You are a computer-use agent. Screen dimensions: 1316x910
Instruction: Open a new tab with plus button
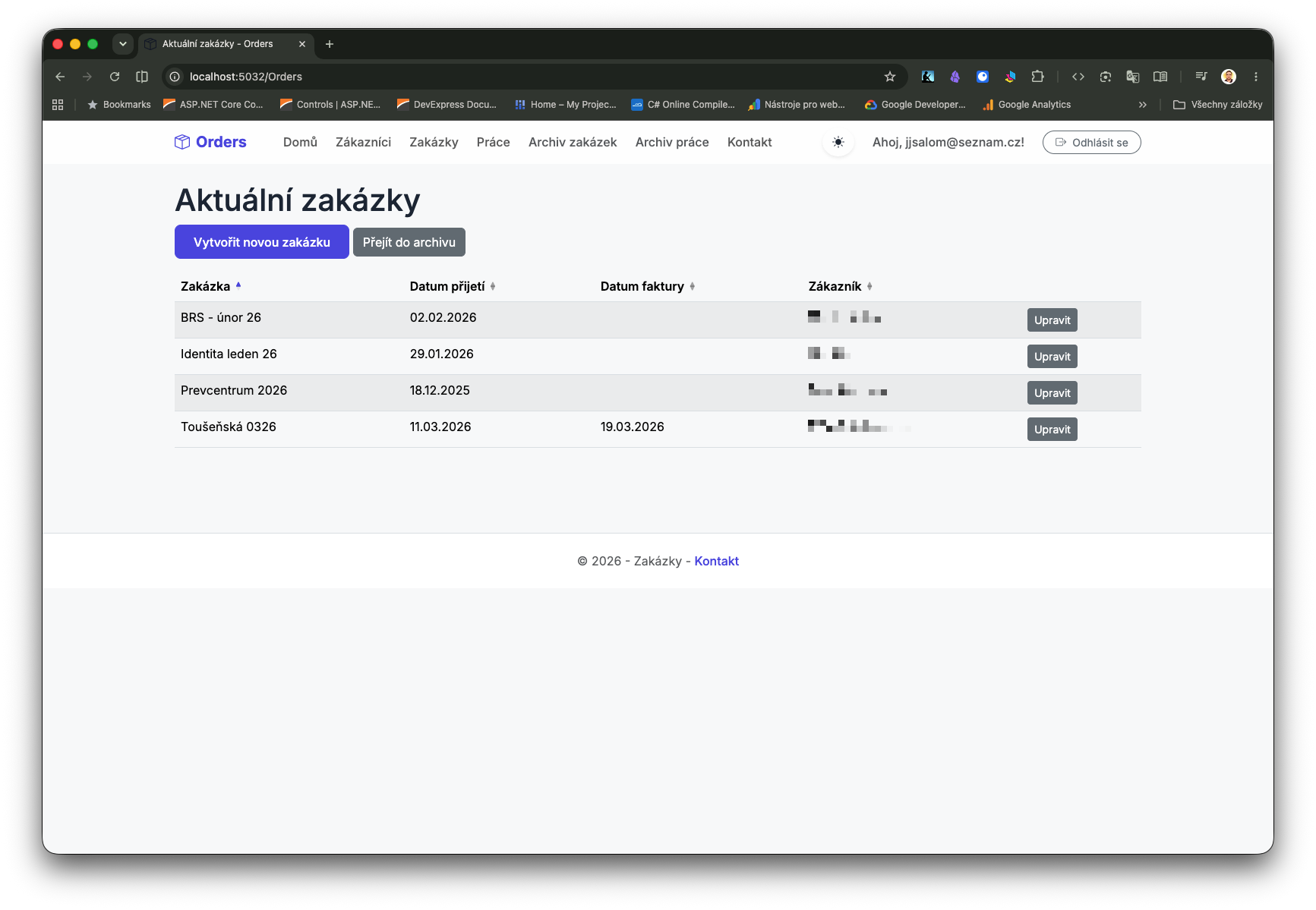coord(330,44)
